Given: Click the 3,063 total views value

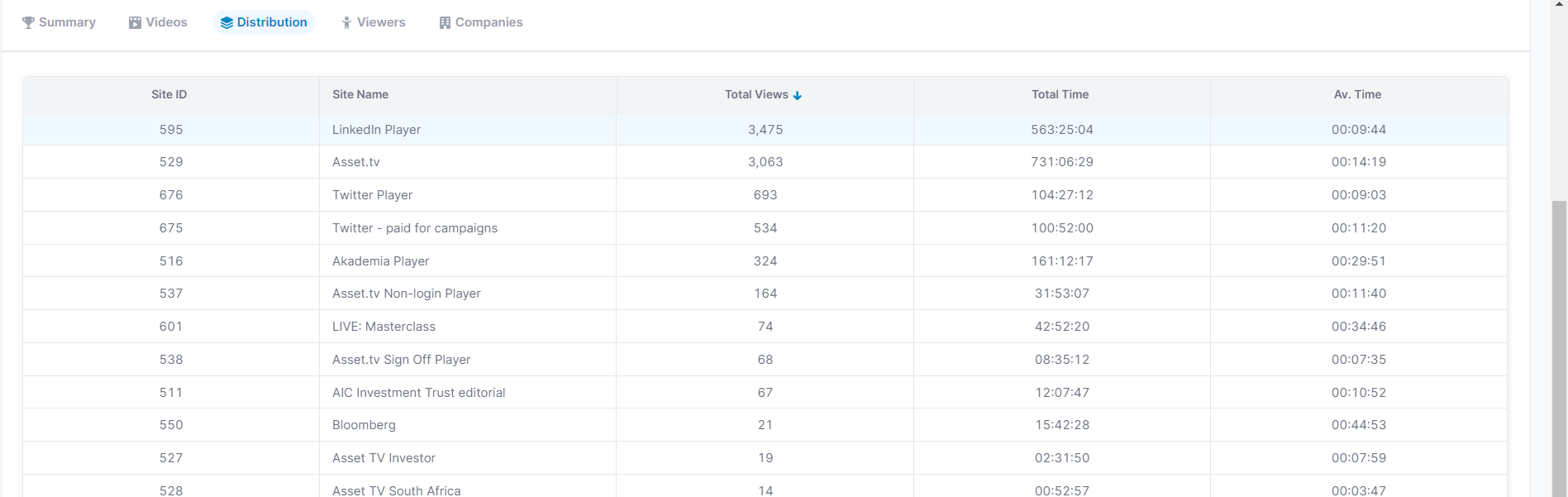Looking at the screenshot, I should (765, 162).
